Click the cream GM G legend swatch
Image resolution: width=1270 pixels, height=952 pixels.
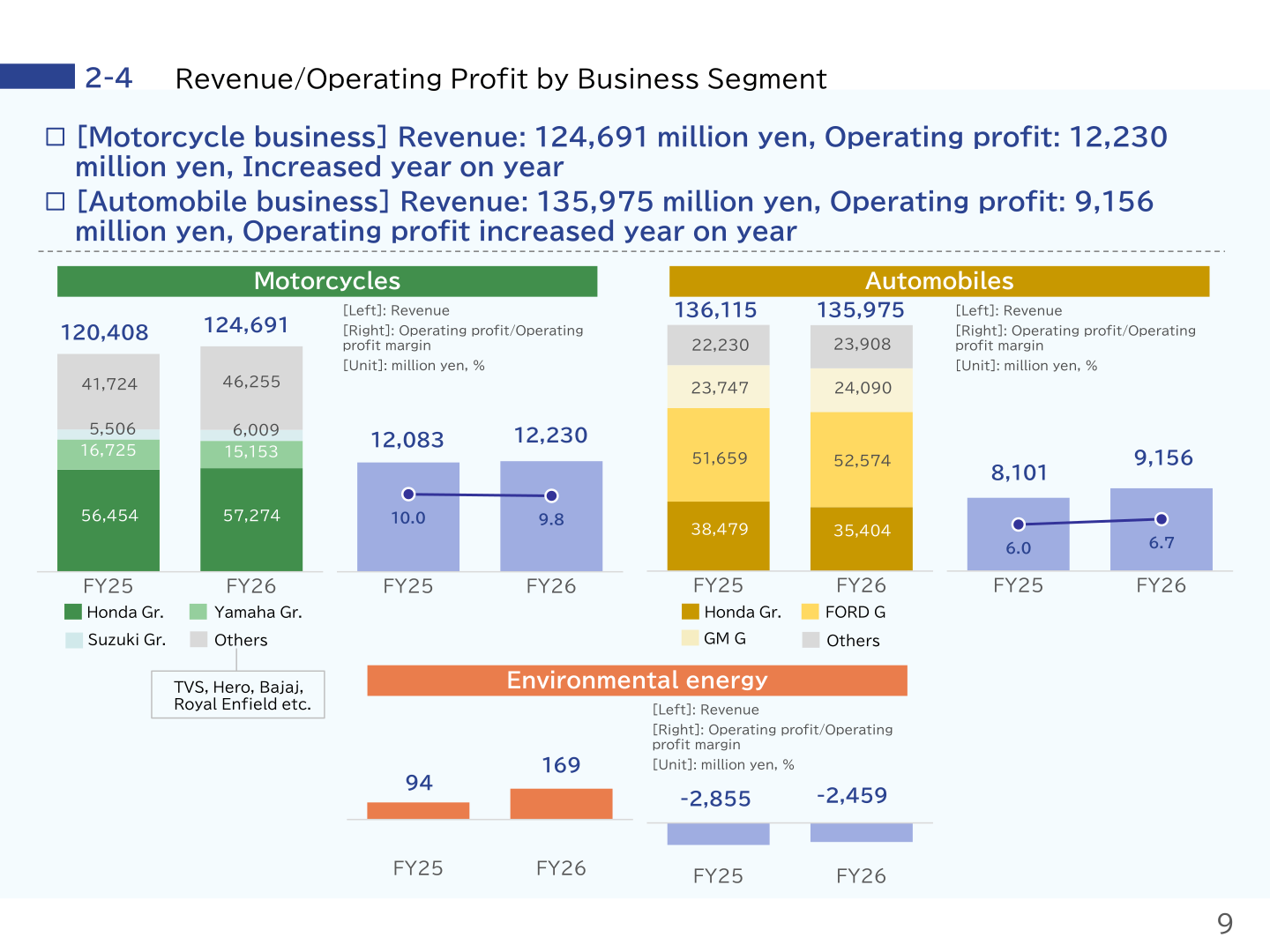691,638
